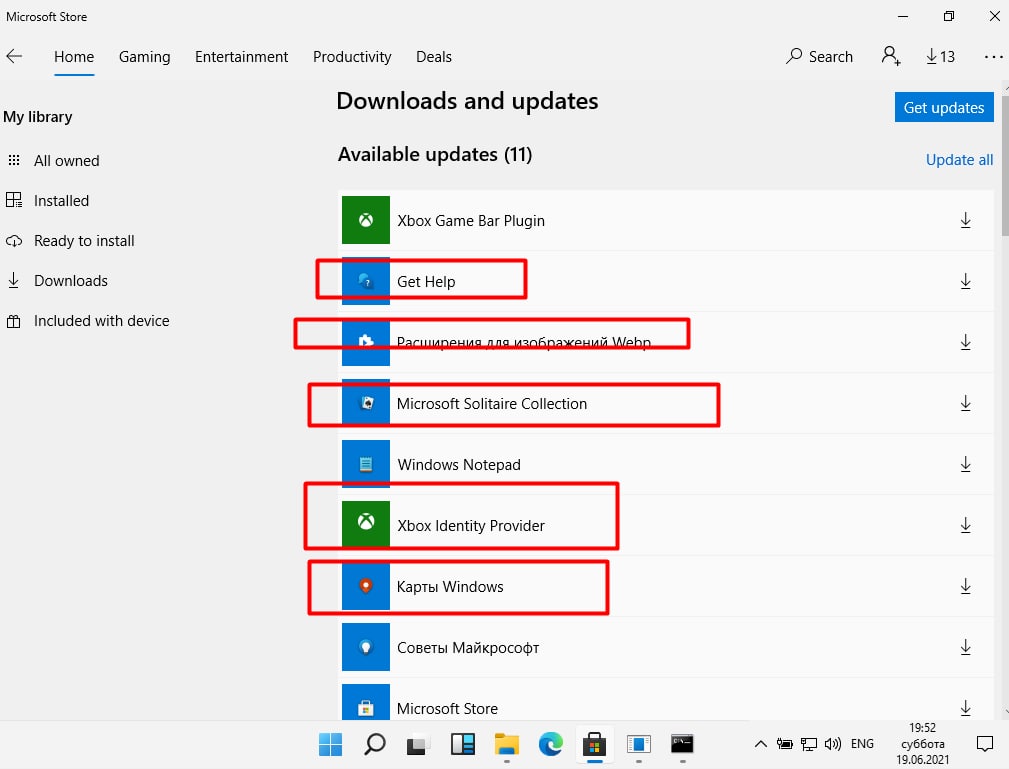Open Widgets on the taskbar
1009x769 pixels.
(463, 745)
